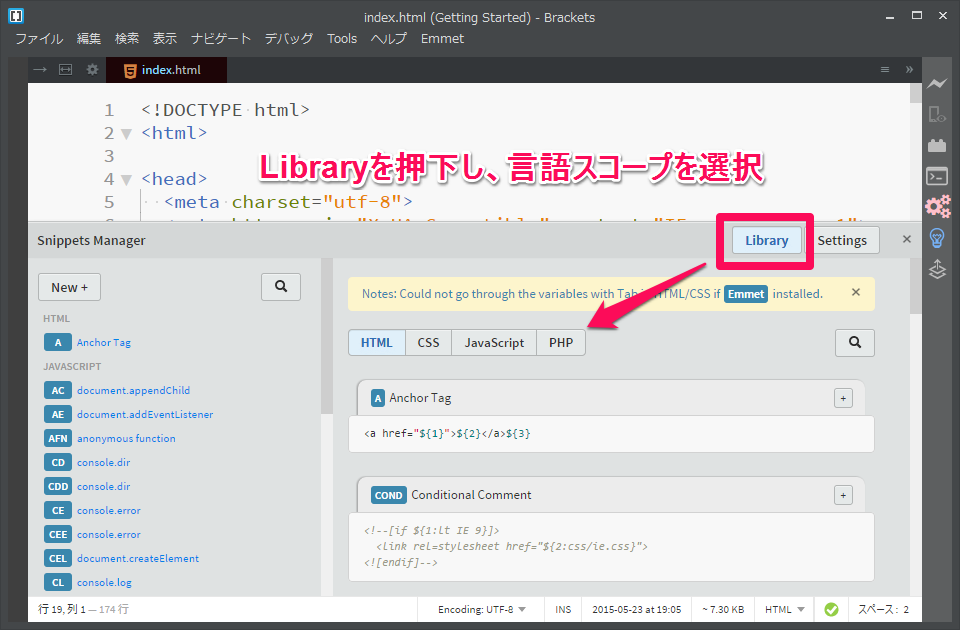Open document.addEventListener snippet
960x630 pixels.
coord(145,414)
